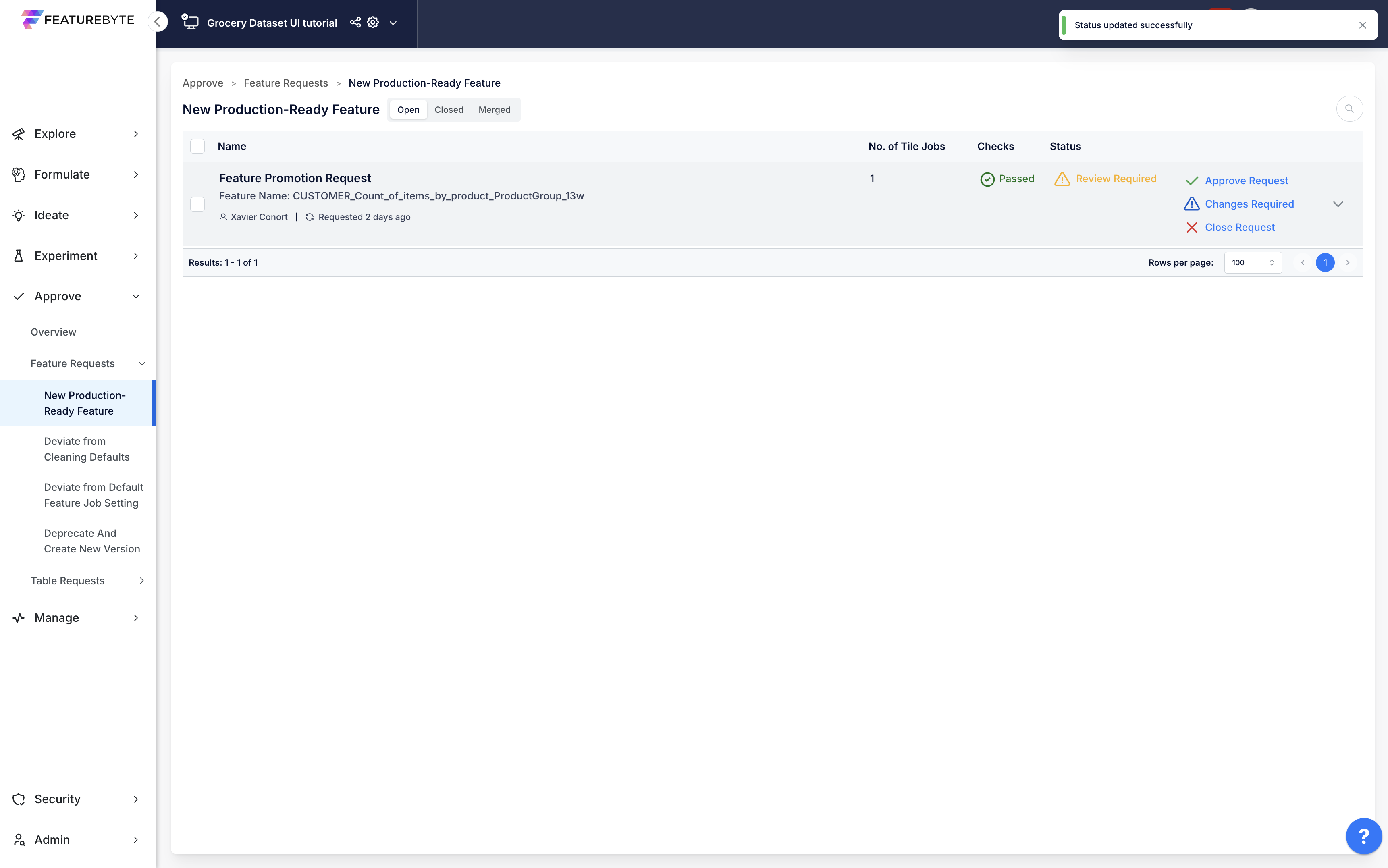The width and height of the screenshot is (1388, 868).
Task: Open catalog settings gear icon
Action: pos(373,23)
